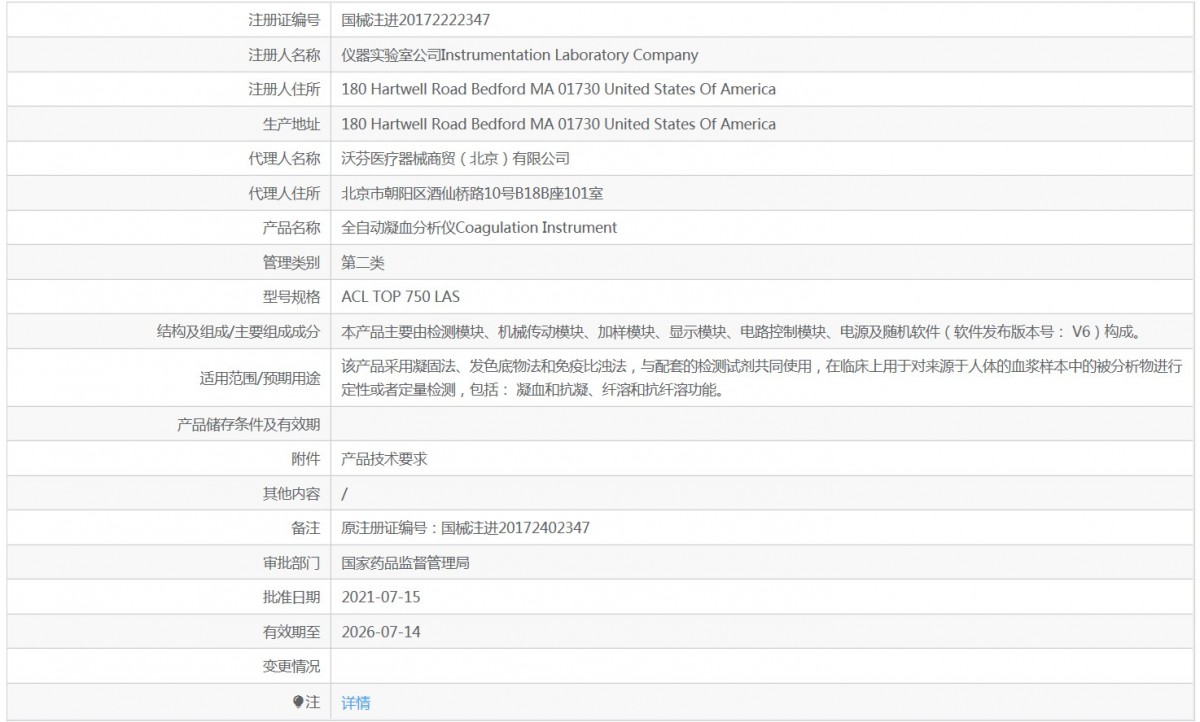The image size is (1200, 722).
Task: Click the 第二类 management category value
Action: point(363,262)
